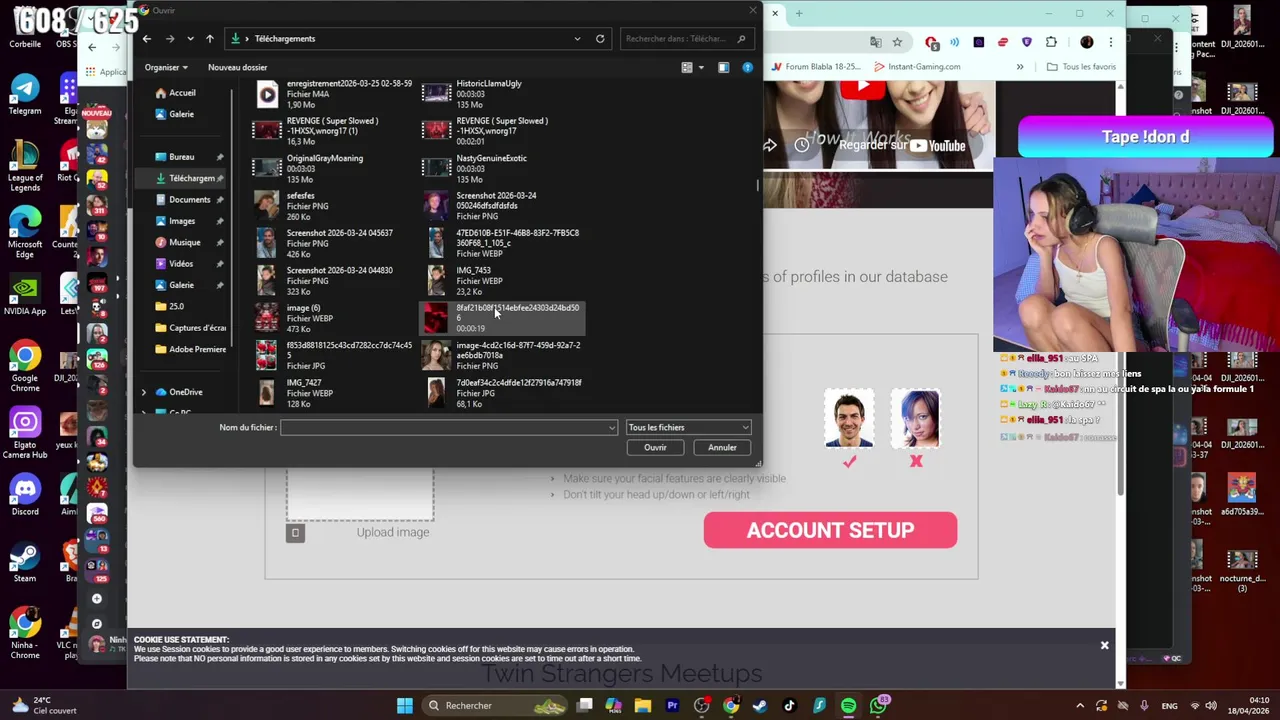Open the Microsoft Edge desktop shortcut
This screenshot has width=1280, height=720.
25,232
